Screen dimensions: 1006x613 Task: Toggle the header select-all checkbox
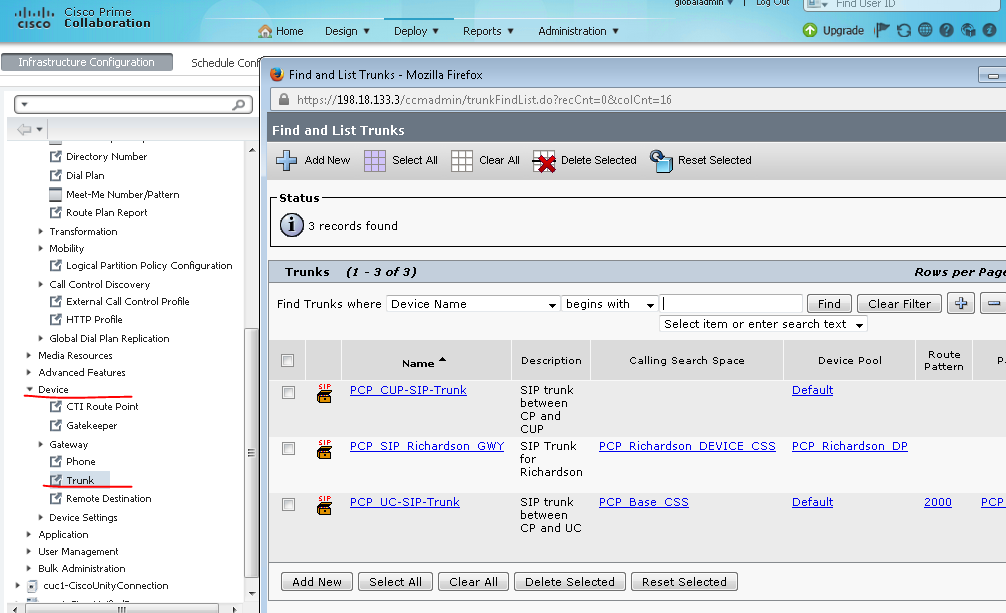pos(287,360)
